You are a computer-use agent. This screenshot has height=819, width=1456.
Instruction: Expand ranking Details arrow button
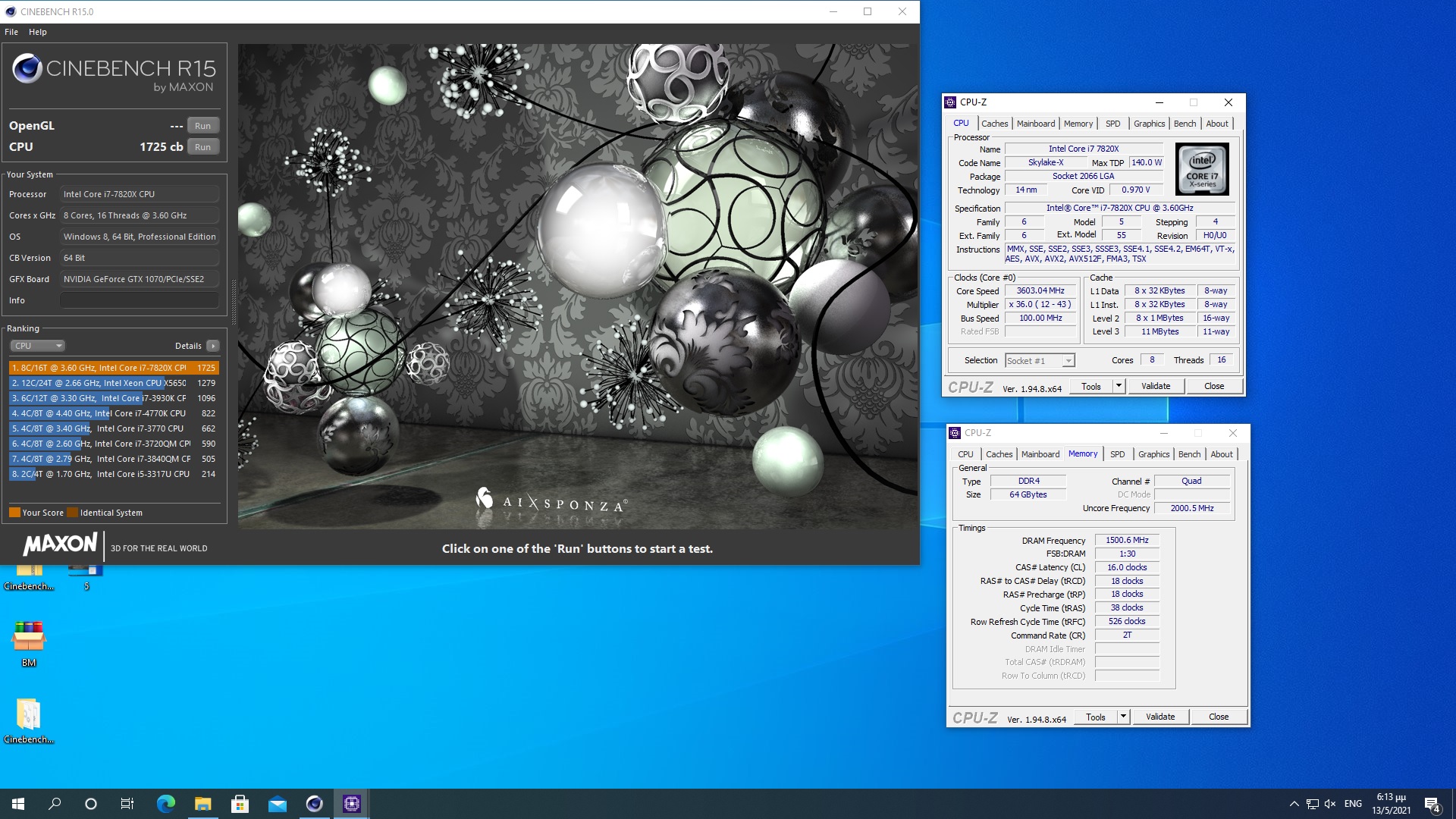coord(213,346)
